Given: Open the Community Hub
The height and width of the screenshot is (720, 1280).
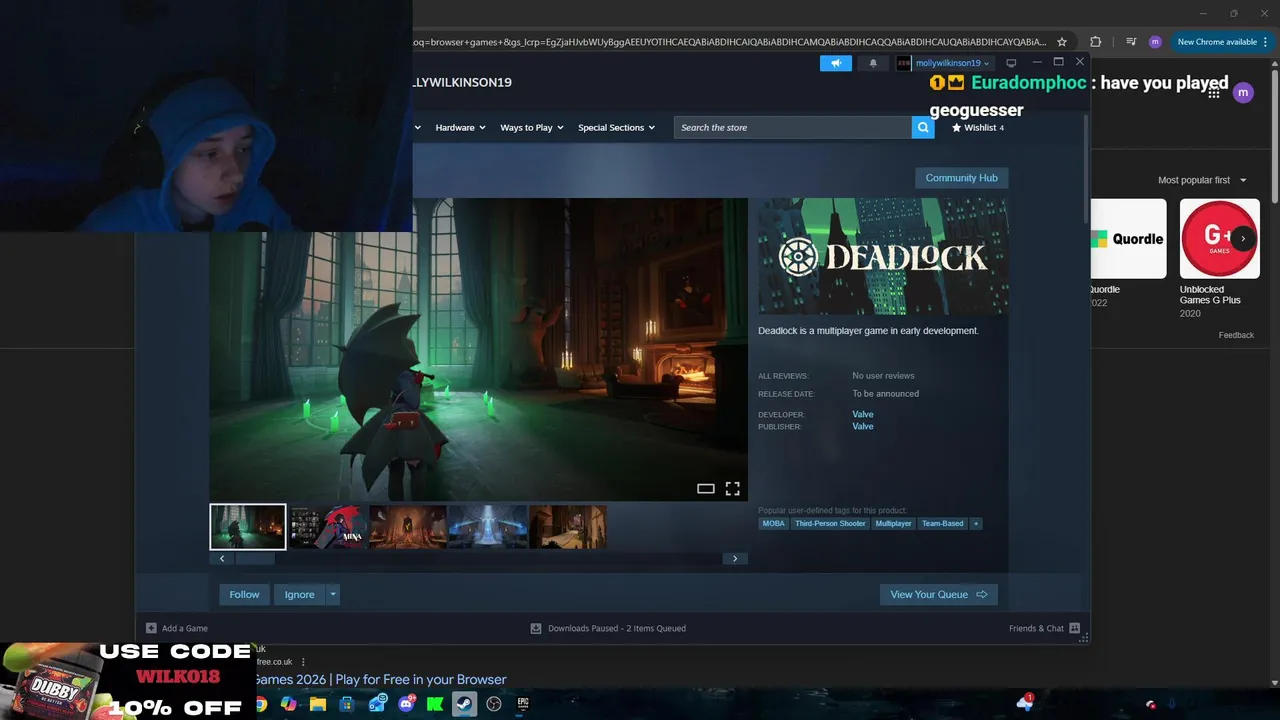Looking at the screenshot, I should point(961,178).
